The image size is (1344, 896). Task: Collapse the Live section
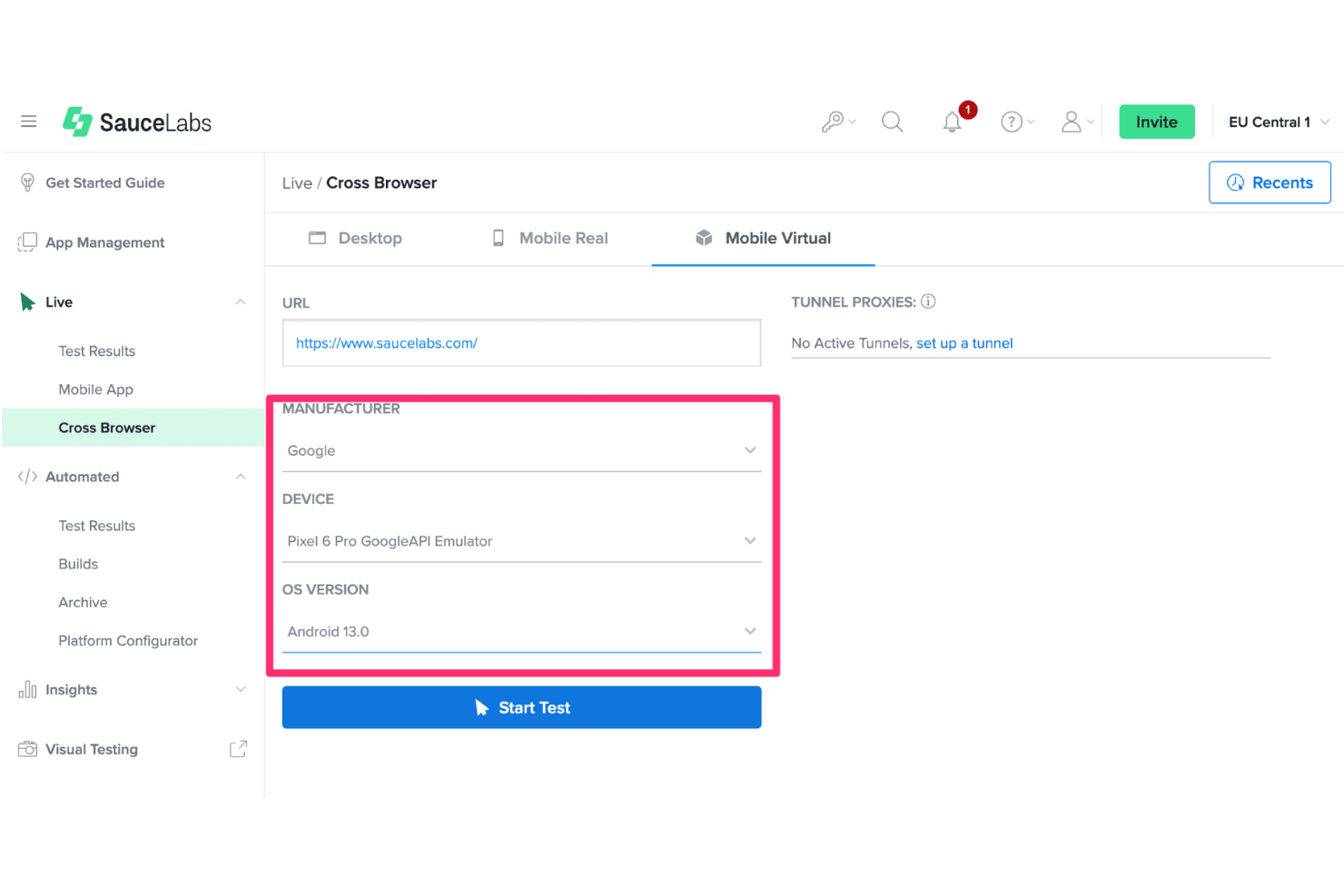(x=241, y=302)
